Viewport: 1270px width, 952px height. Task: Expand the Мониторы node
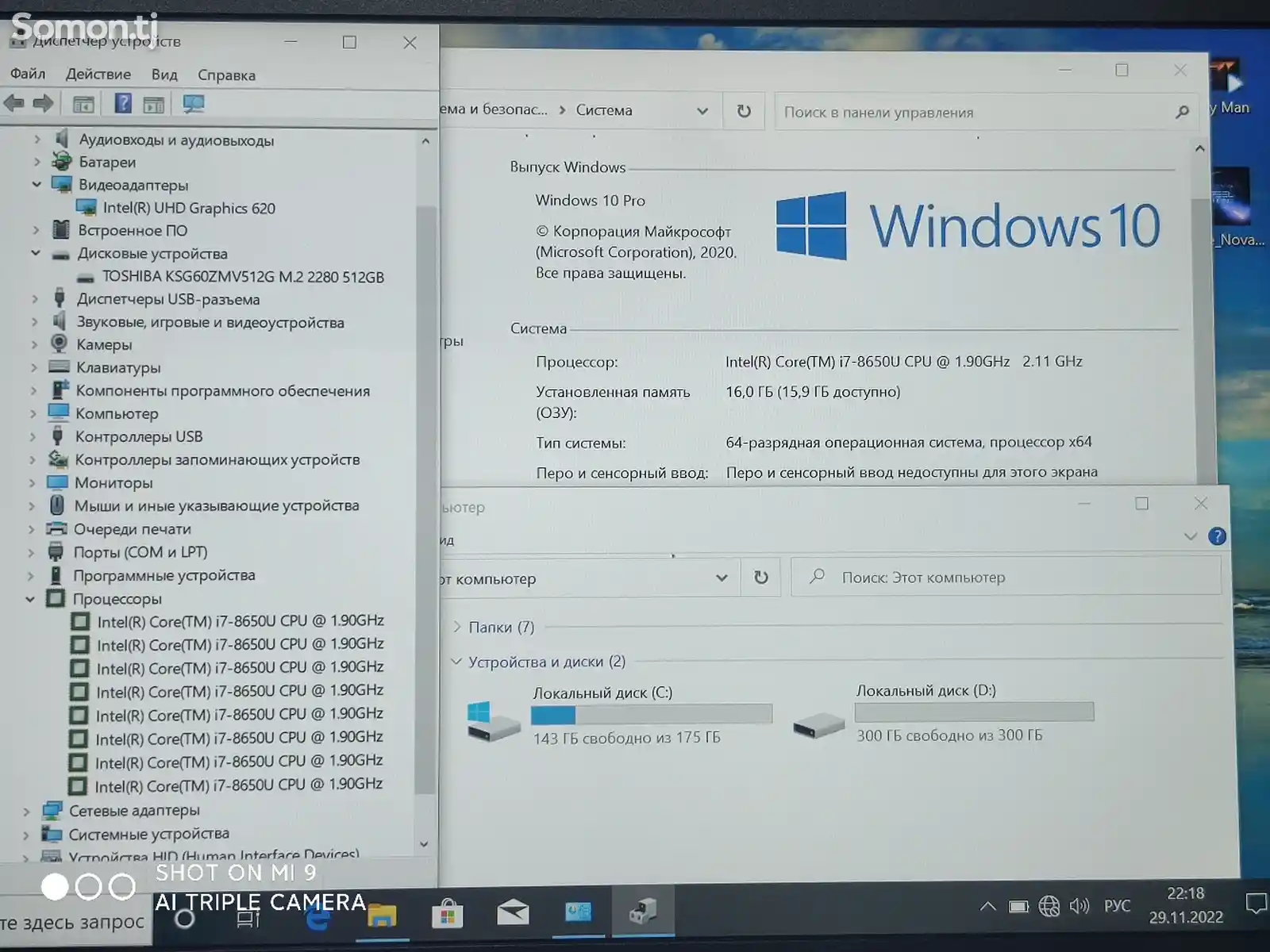click(x=32, y=482)
